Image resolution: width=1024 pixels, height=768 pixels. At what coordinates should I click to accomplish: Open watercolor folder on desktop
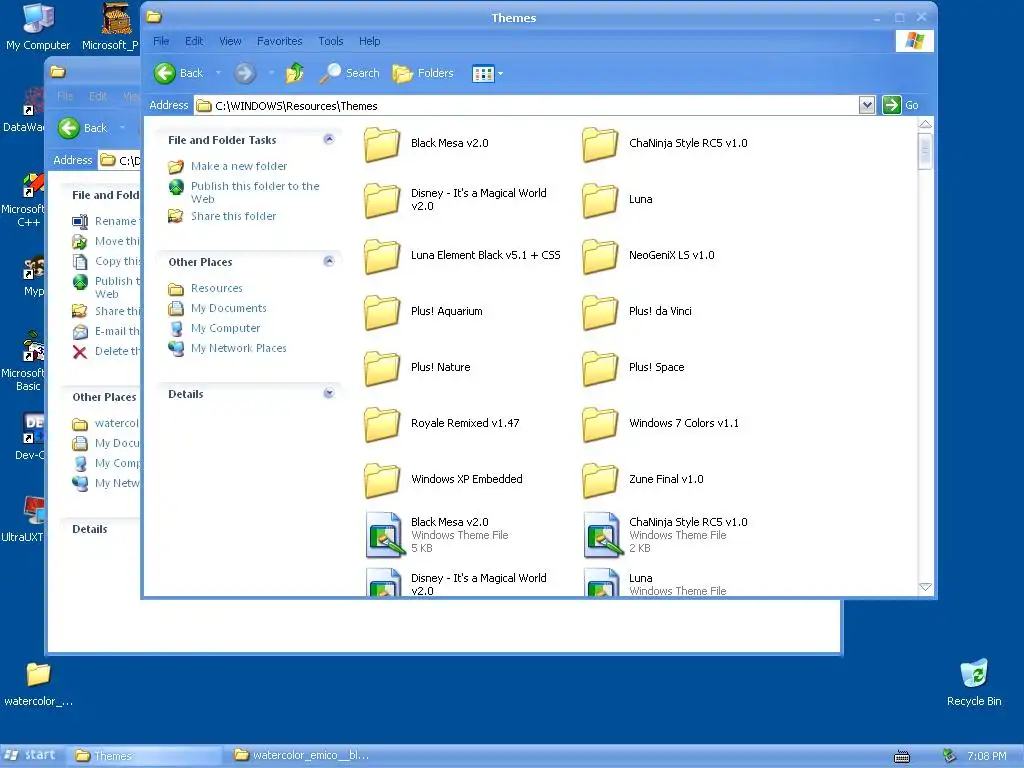[38, 684]
